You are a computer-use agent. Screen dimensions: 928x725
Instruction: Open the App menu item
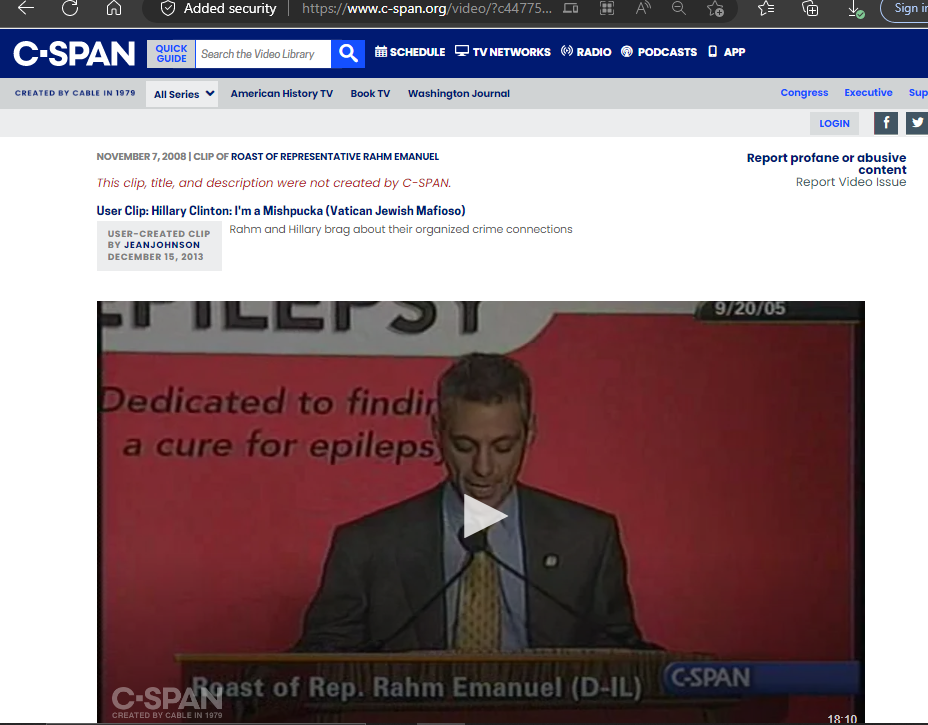pos(726,52)
